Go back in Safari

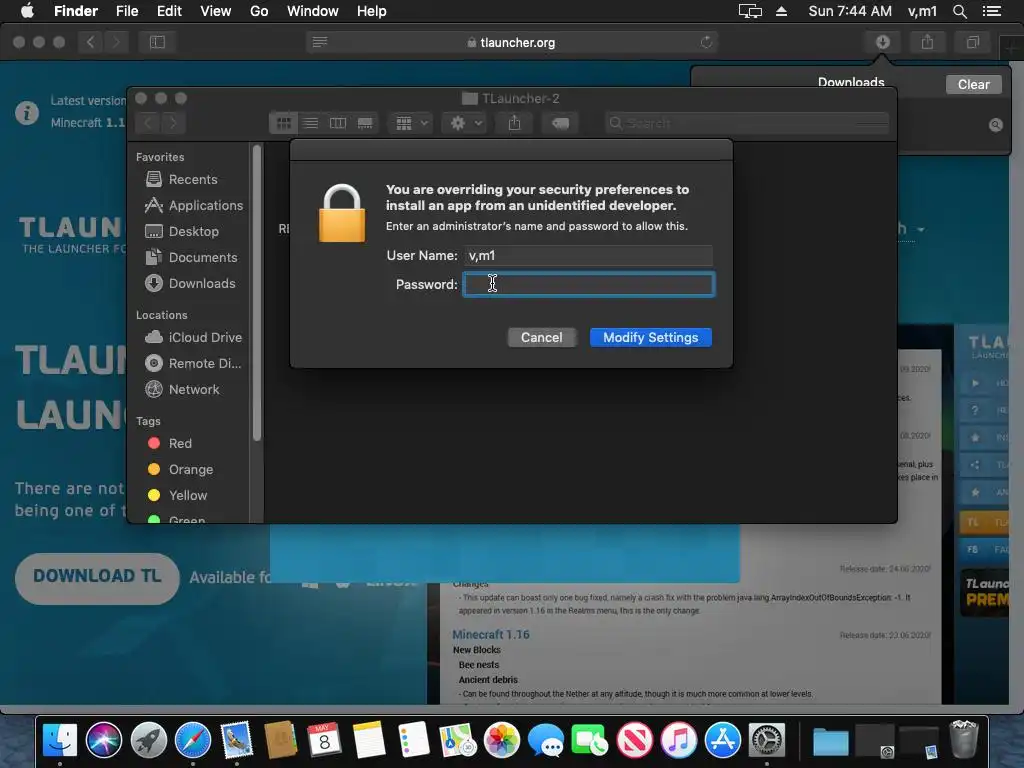[91, 42]
